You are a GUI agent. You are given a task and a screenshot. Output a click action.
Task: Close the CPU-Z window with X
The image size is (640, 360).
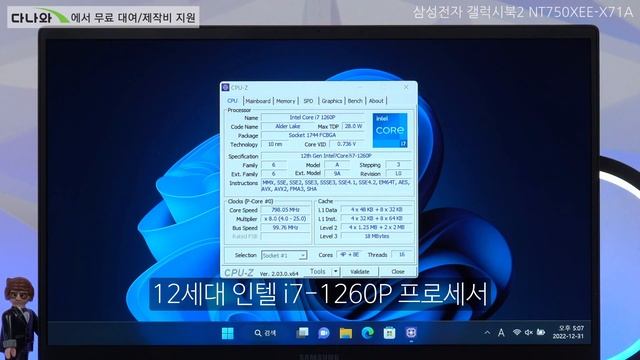(x=406, y=87)
